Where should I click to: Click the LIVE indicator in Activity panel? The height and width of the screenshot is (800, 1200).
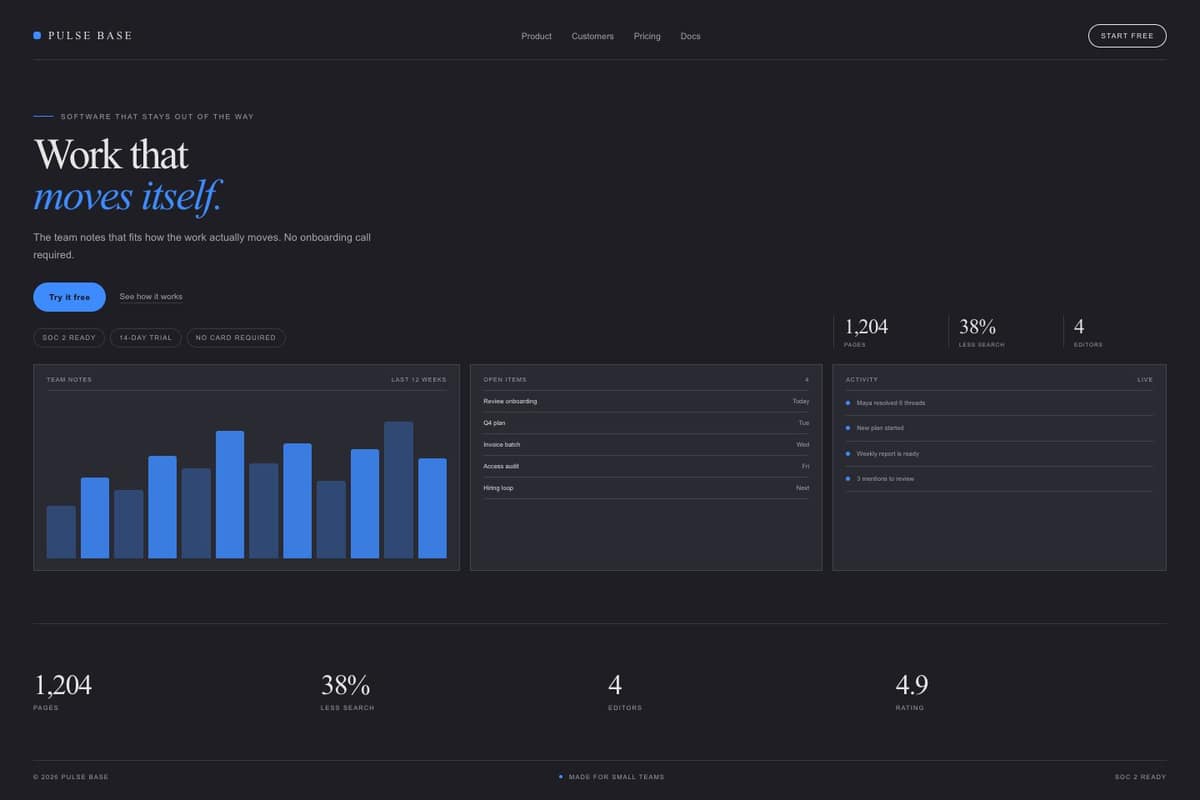1145,380
